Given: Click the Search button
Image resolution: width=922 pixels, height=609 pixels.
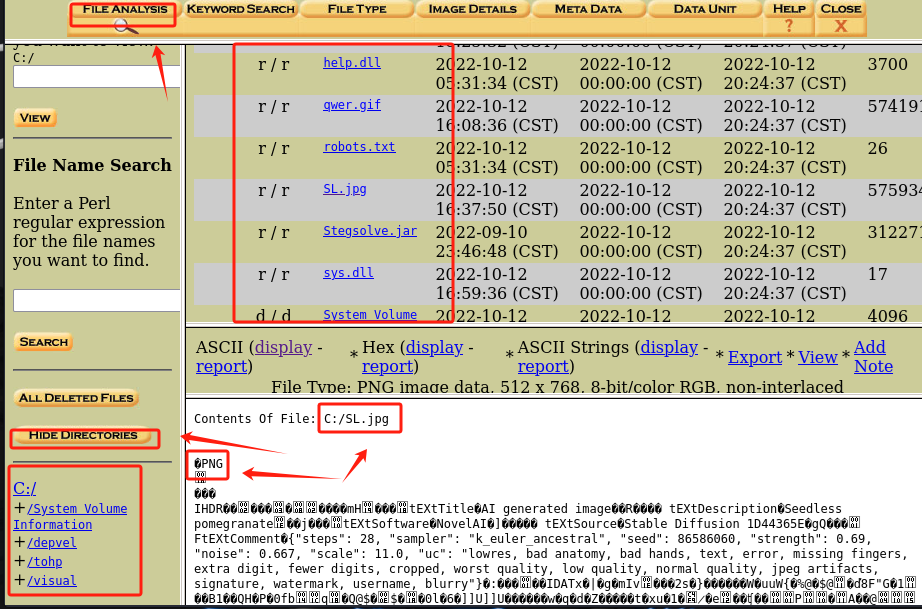Looking at the screenshot, I should point(44,342).
